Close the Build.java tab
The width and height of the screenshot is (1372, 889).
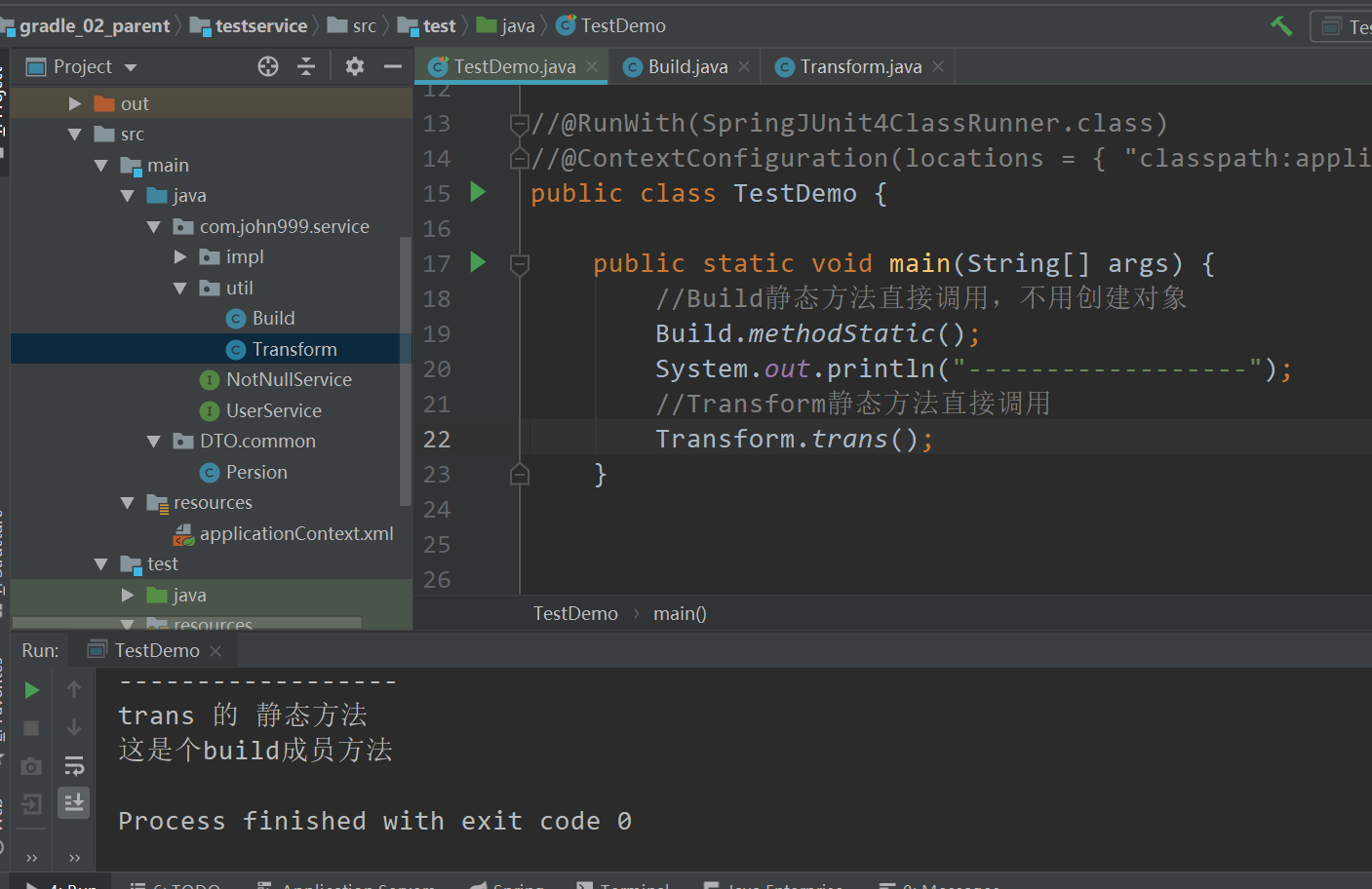point(744,66)
